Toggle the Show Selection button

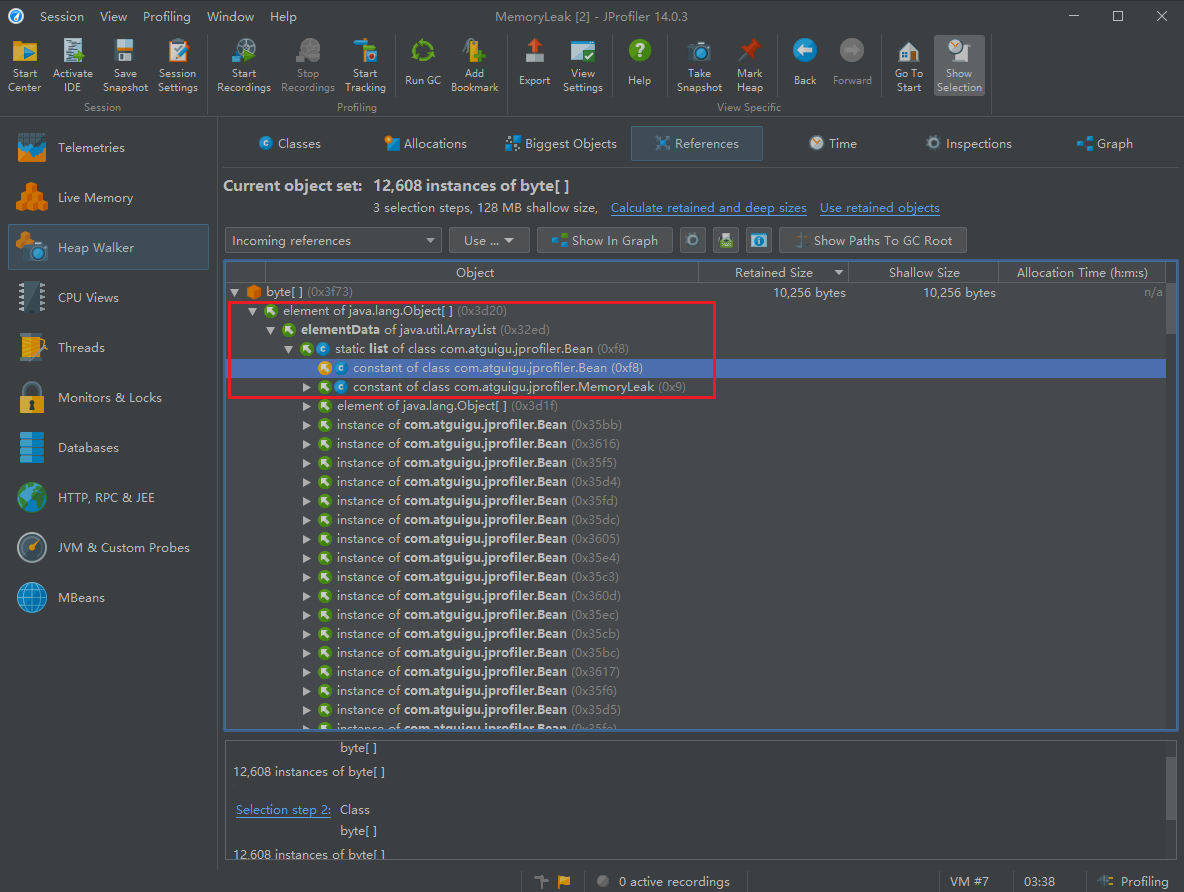(959, 66)
